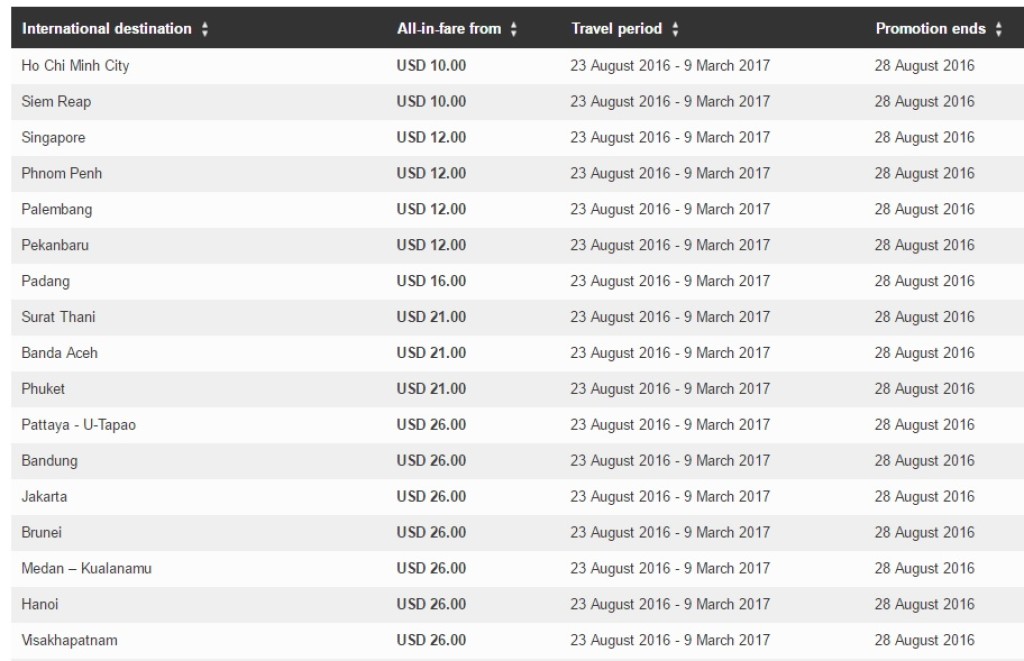Click sort arrows beside International destination header
The image size is (1024, 661).
tap(205, 30)
